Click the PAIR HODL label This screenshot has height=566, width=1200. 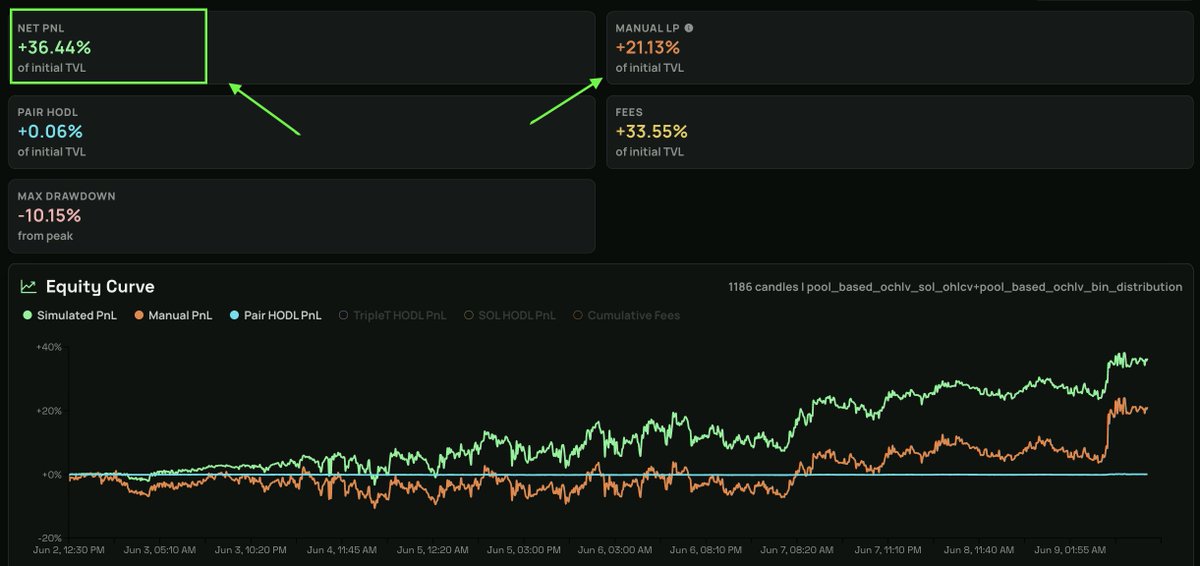coord(48,112)
